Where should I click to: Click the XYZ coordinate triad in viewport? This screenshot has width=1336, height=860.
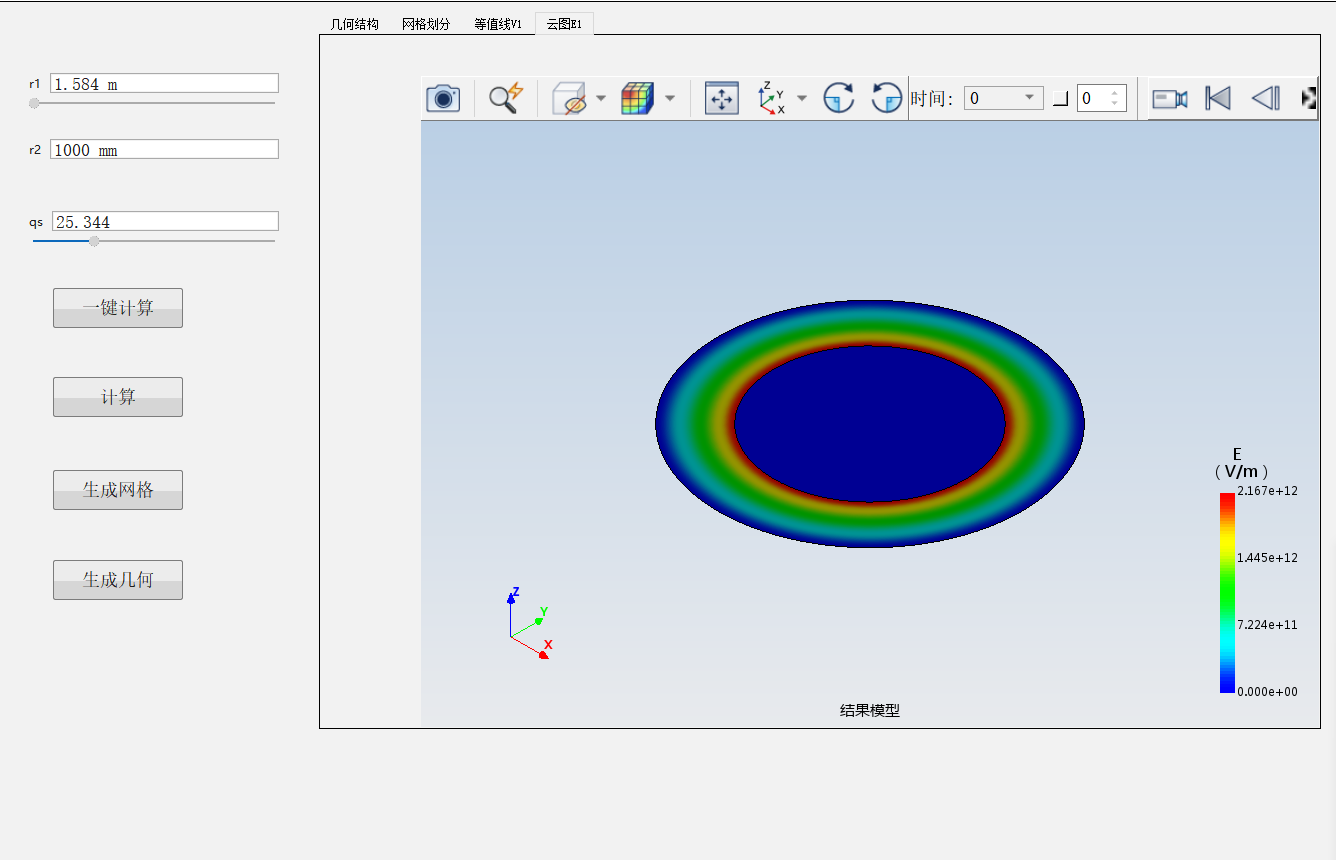click(x=528, y=624)
